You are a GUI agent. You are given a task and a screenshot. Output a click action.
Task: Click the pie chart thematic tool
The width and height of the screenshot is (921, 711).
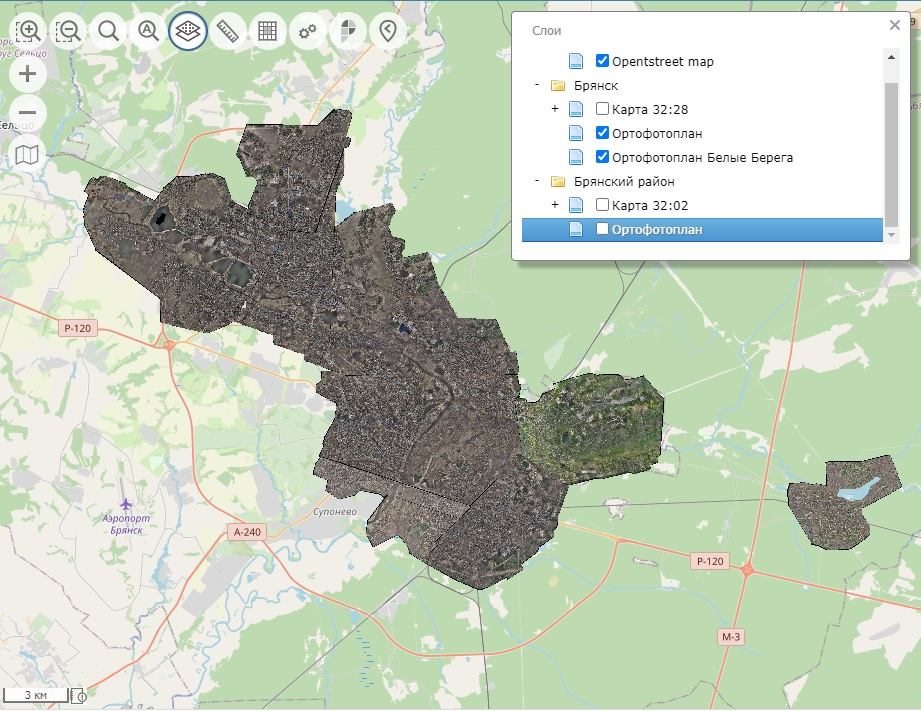click(x=347, y=31)
